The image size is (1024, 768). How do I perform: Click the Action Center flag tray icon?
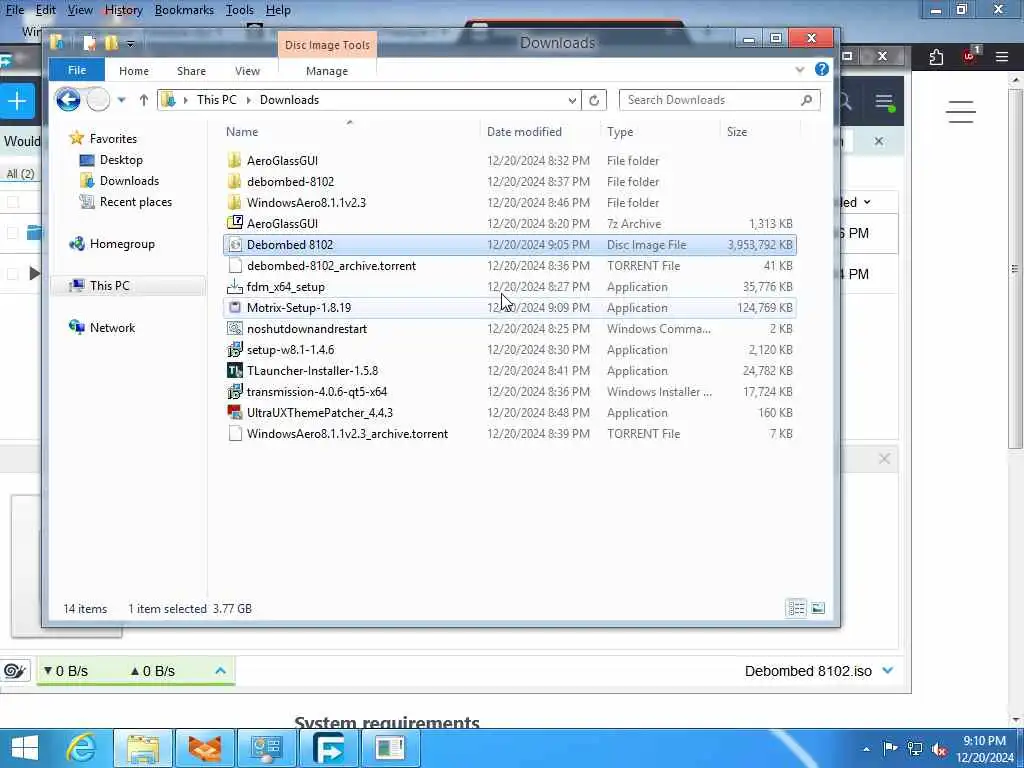coord(889,749)
